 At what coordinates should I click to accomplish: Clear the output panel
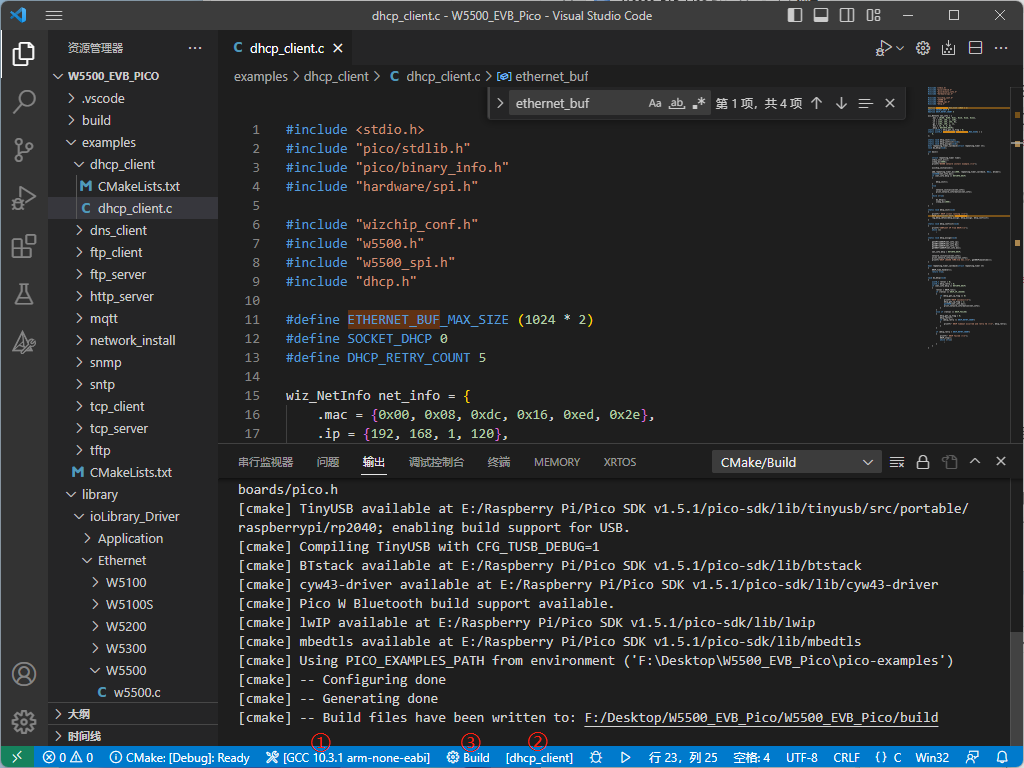[x=897, y=462]
